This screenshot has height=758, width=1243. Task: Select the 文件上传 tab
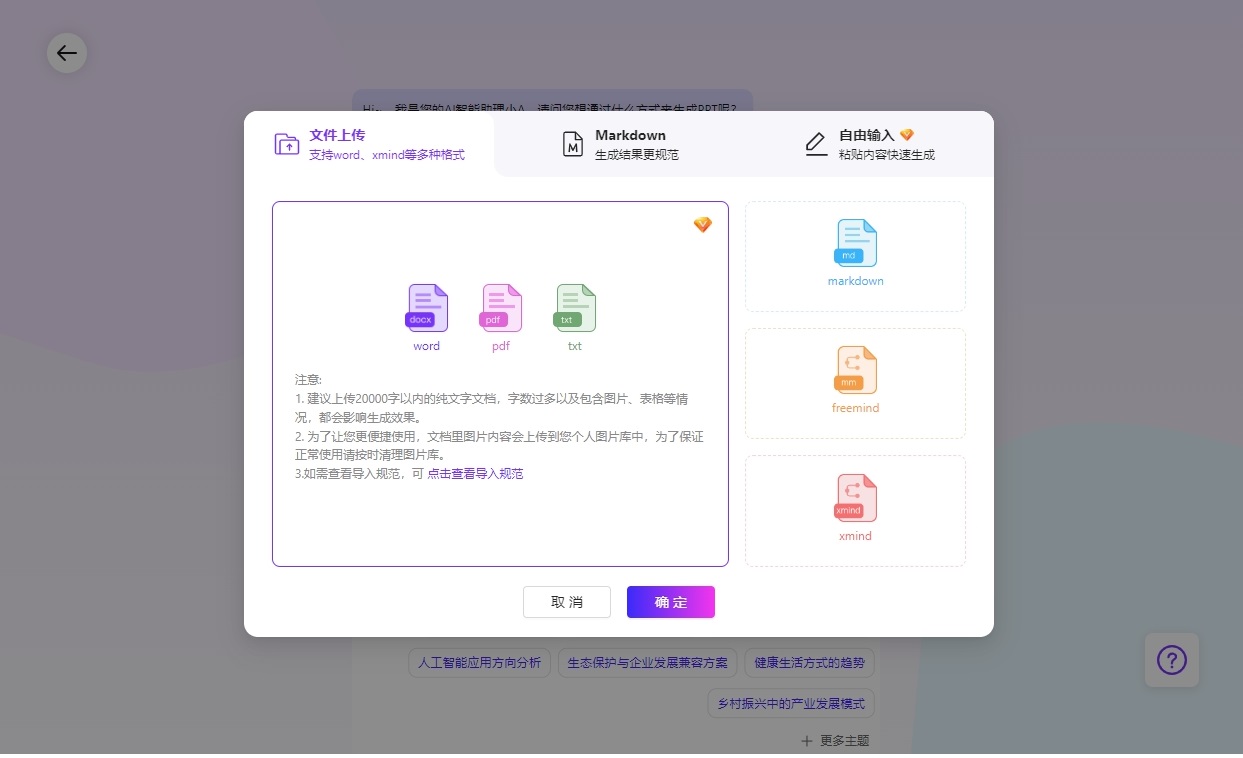pyautogui.click(x=370, y=144)
